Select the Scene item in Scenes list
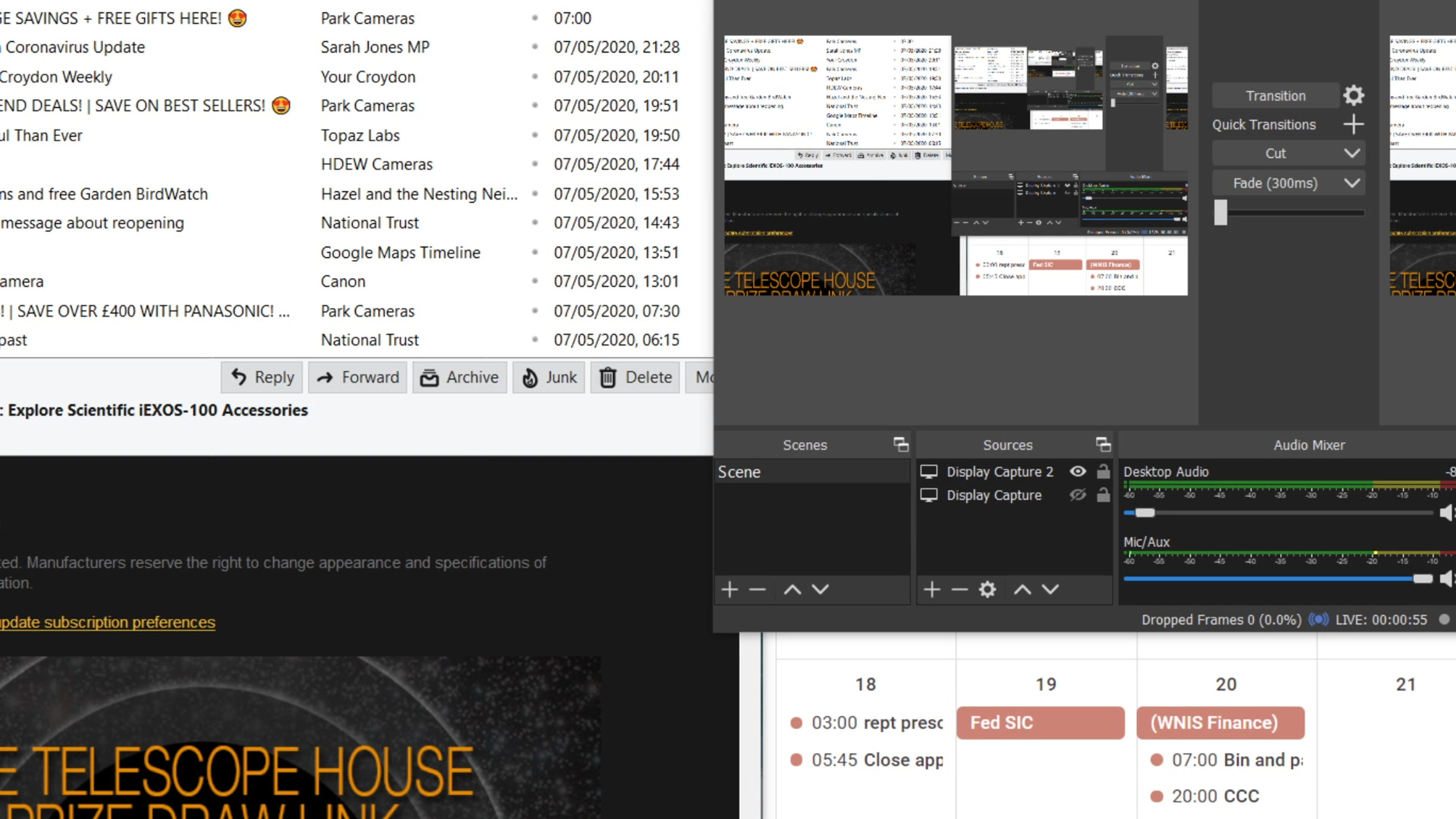The height and width of the screenshot is (819, 1456). (812, 471)
